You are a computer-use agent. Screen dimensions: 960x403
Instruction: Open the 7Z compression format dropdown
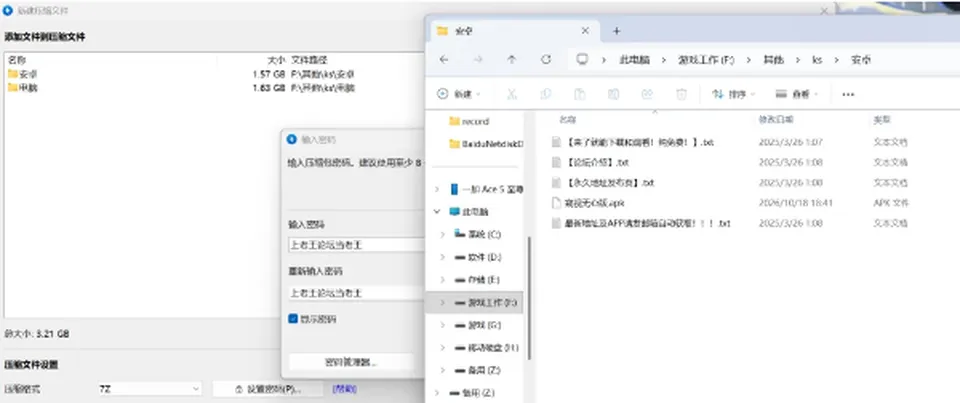click(x=149, y=389)
